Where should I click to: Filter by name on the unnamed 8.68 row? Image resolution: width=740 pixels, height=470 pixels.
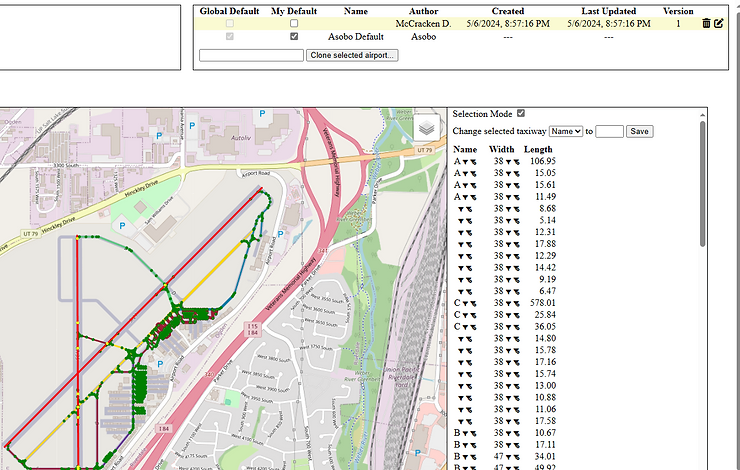461,209
